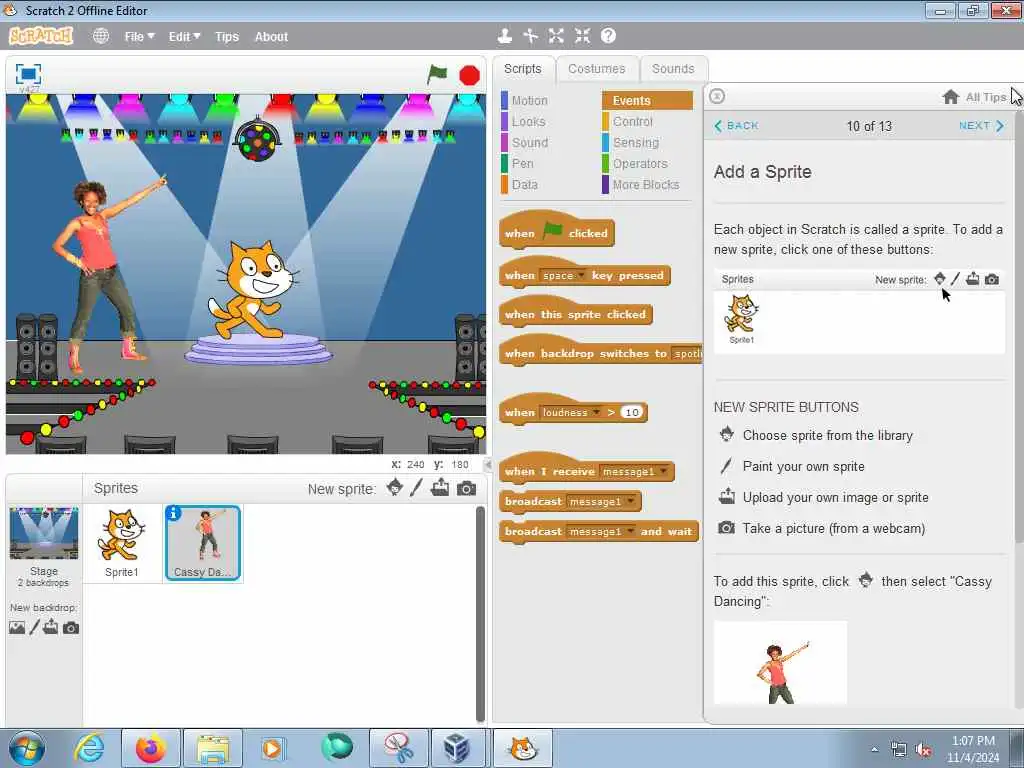Upload backdrop from file icon
The image size is (1024, 768).
point(50,628)
